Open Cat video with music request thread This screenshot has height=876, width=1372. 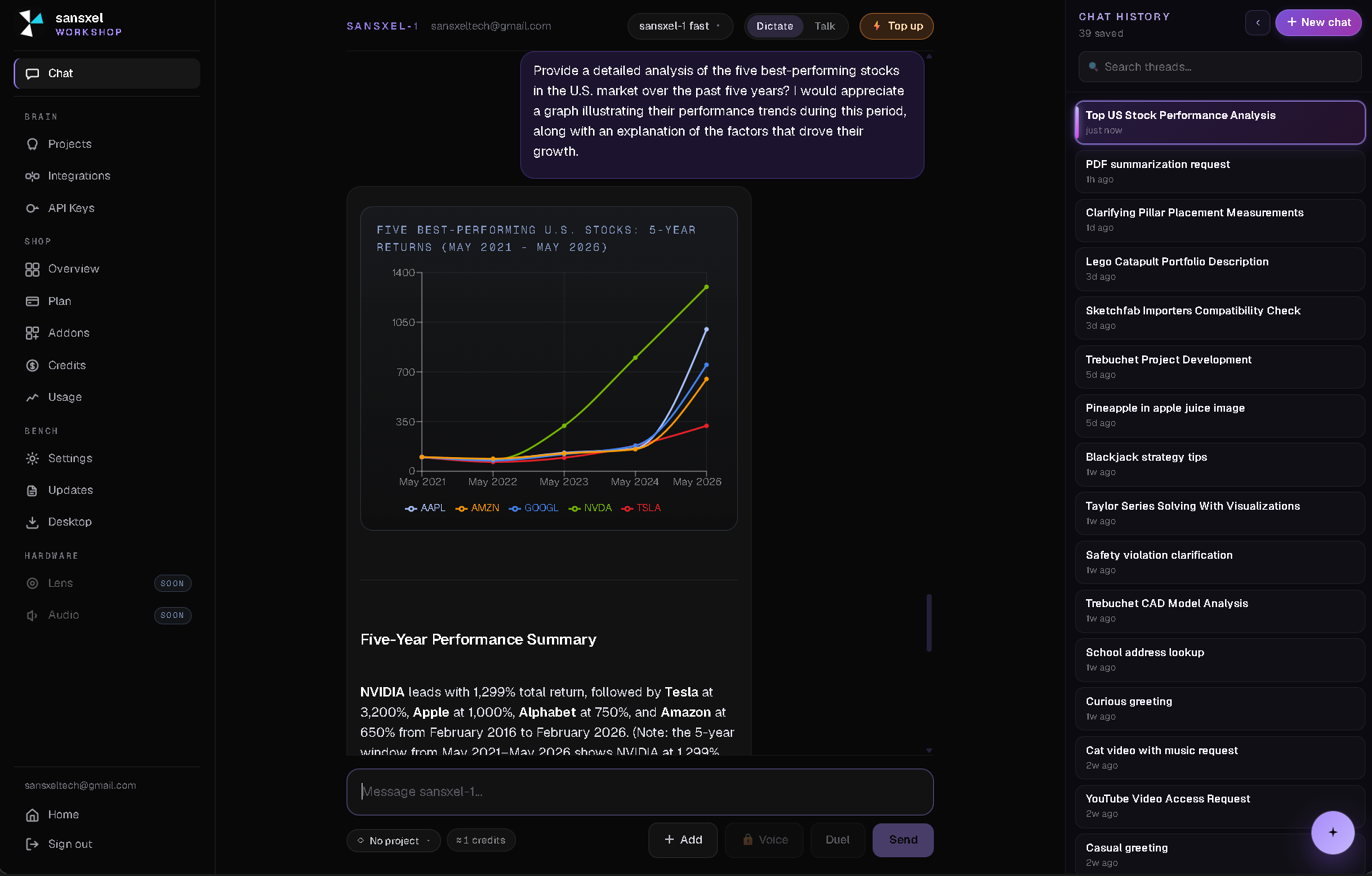(1220, 758)
